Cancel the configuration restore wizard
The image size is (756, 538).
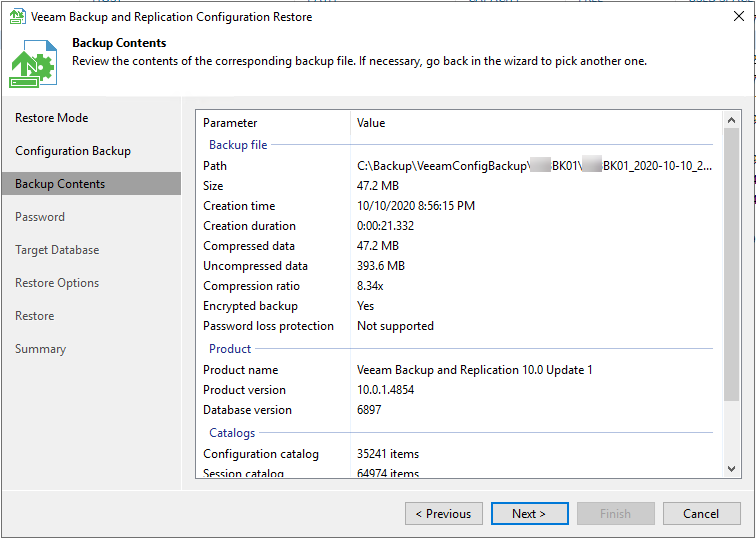pyautogui.click(x=702, y=513)
